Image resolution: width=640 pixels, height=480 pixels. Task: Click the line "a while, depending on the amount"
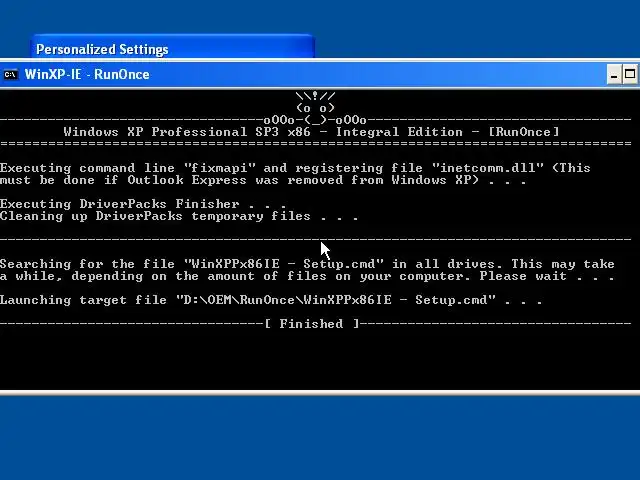pos(307,276)
